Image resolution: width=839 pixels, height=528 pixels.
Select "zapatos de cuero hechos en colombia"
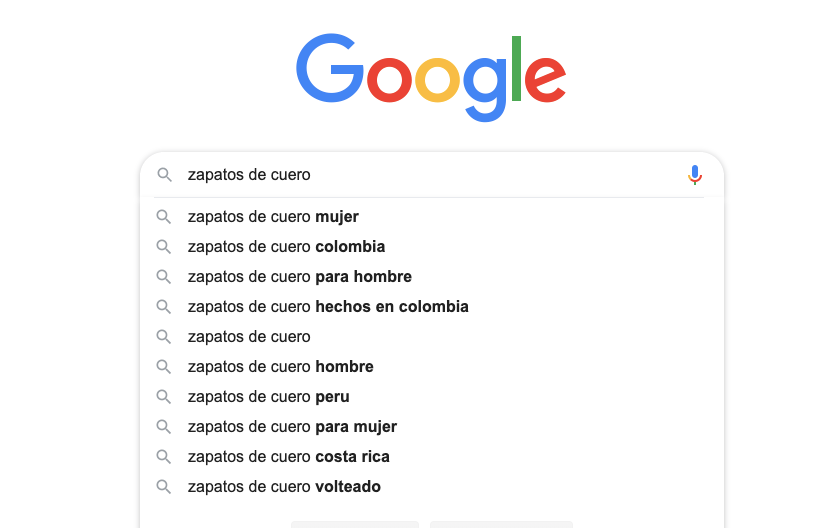pos(328,307)
